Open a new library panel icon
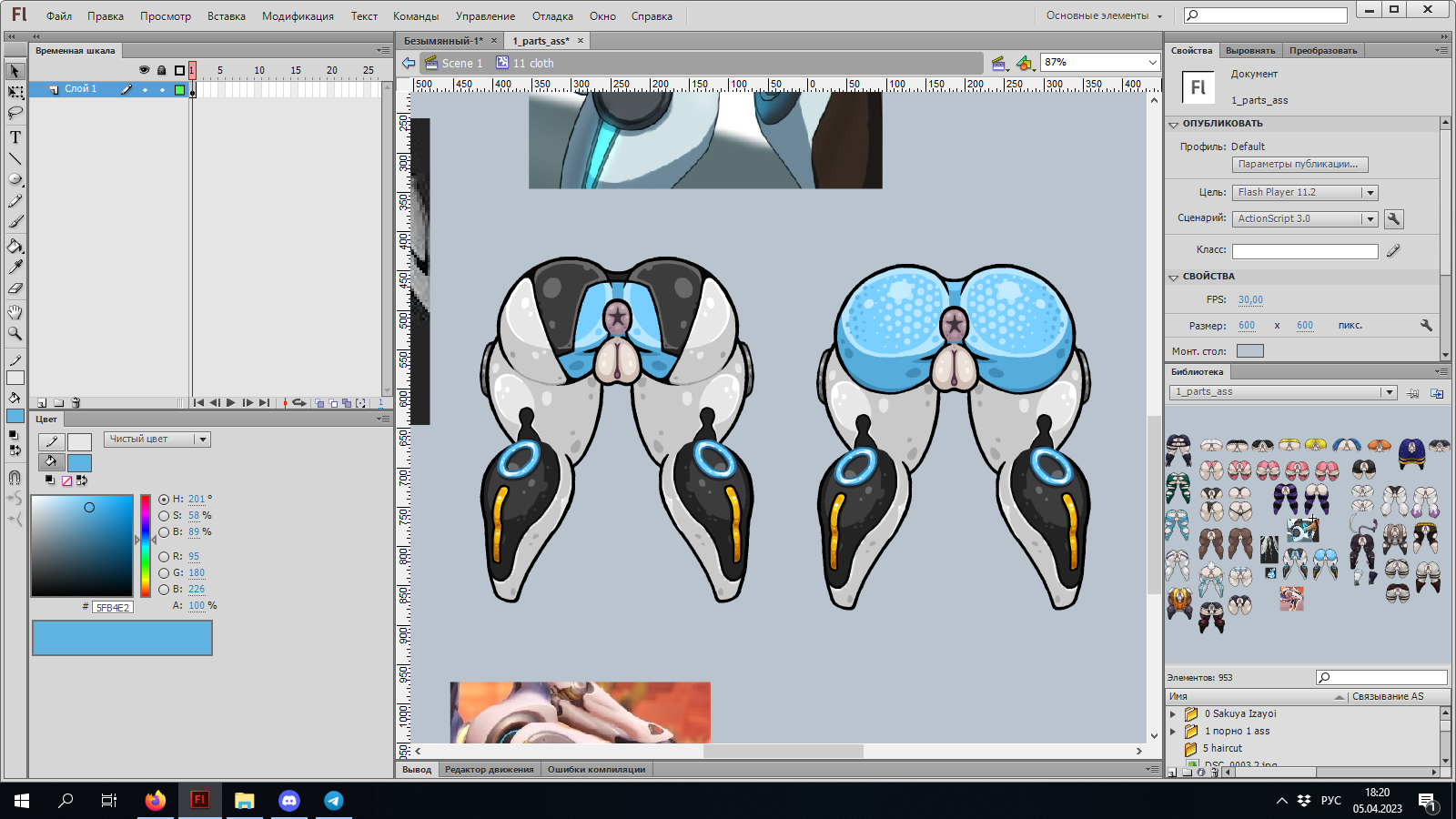This screenshot has height=819, width=1456. [1437, 393]
